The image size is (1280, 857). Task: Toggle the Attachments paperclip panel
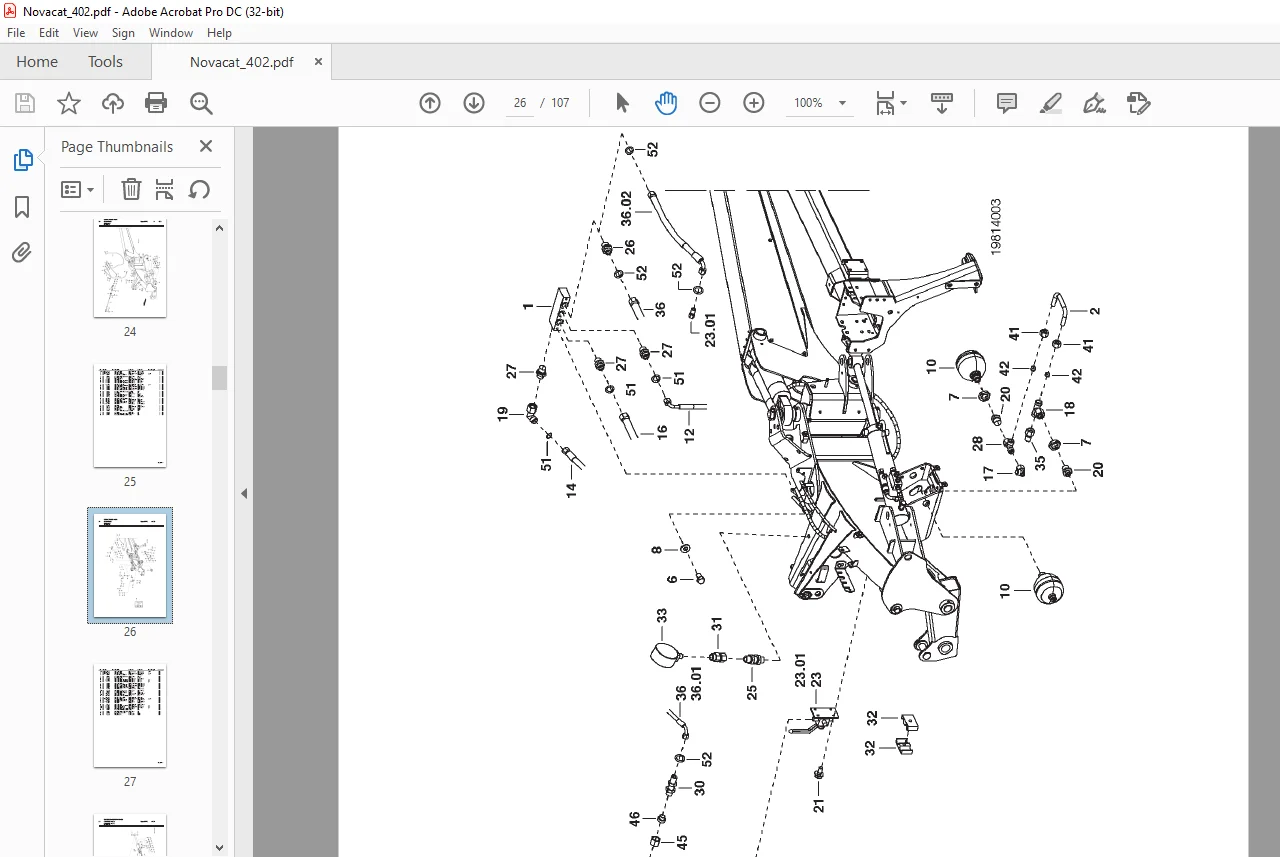[x=22, y=253]
